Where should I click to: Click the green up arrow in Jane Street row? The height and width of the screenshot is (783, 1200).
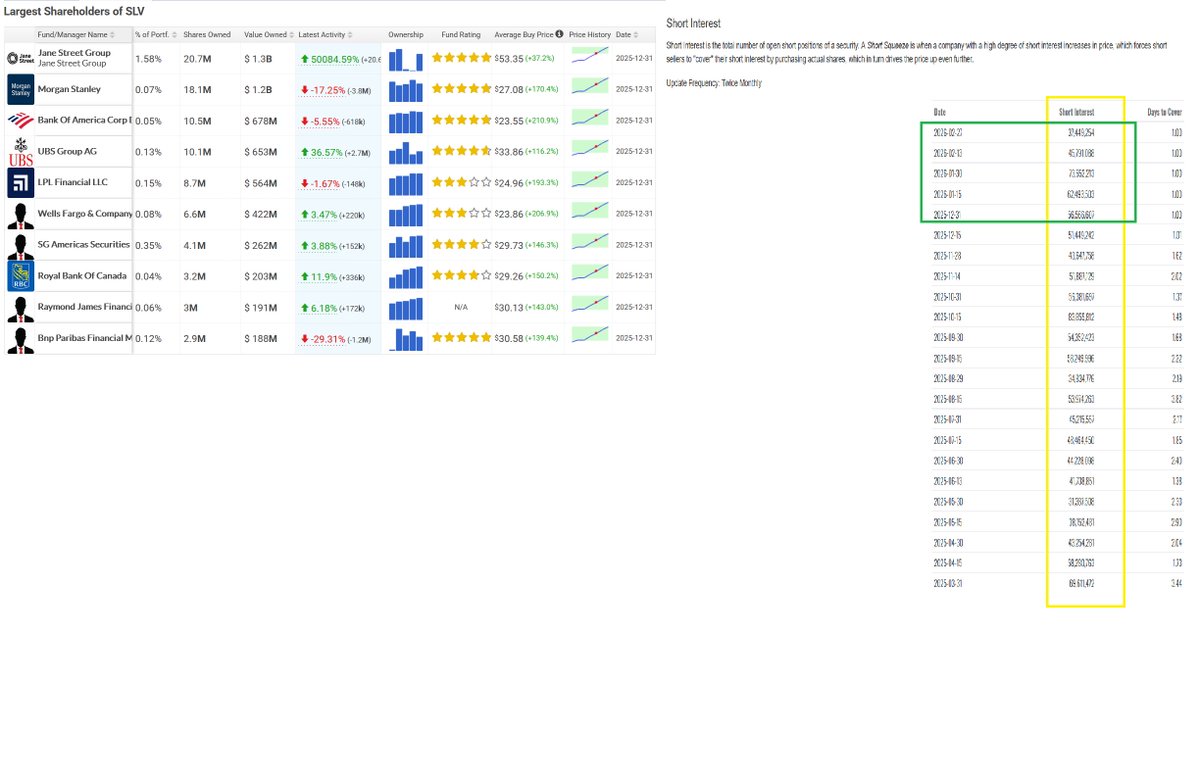tap(305, 59)
